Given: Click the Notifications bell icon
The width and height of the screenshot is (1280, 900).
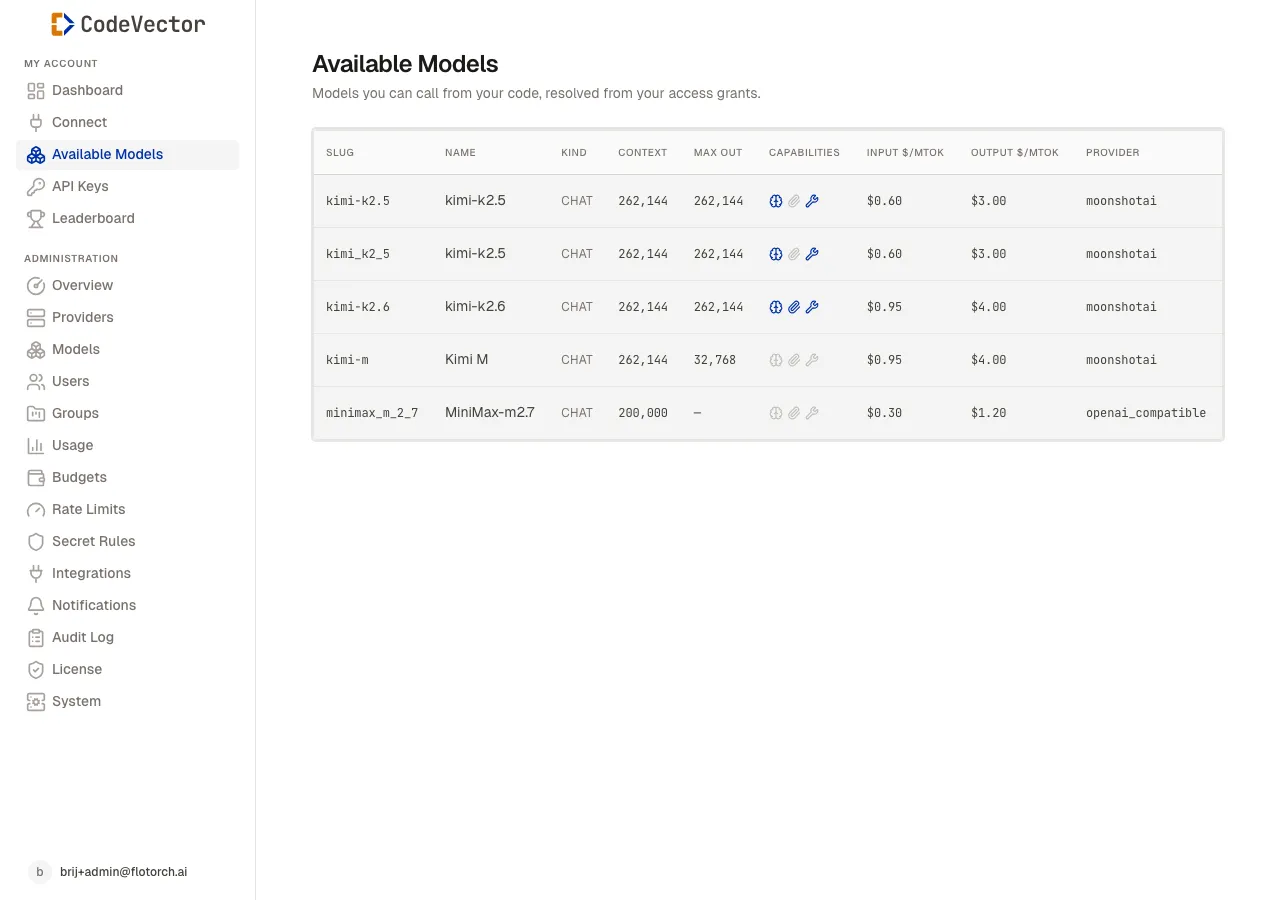Looking at the screenshot, I should click(36, 606).
